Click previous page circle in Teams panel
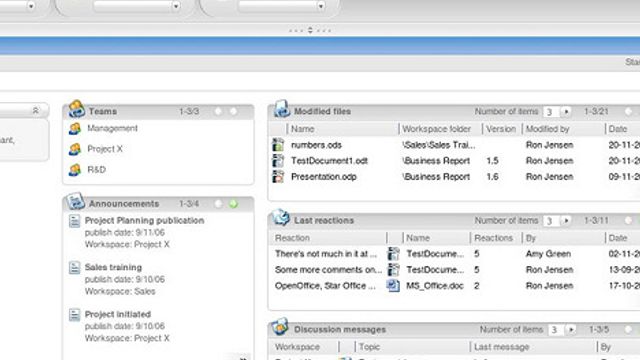Viewport: 640px width, 360px height. [218, 111]
